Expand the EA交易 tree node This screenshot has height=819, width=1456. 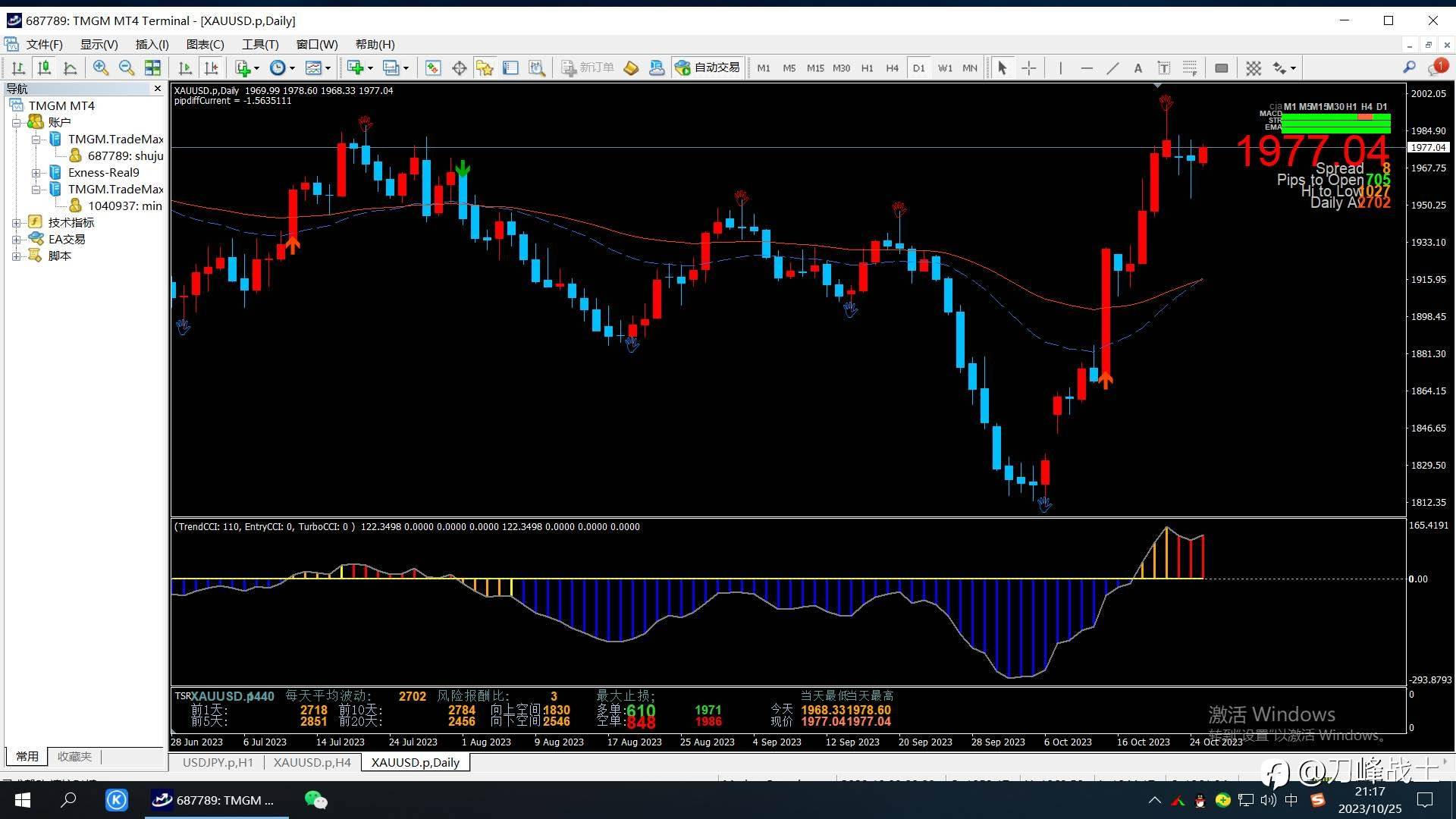point(16,240)
